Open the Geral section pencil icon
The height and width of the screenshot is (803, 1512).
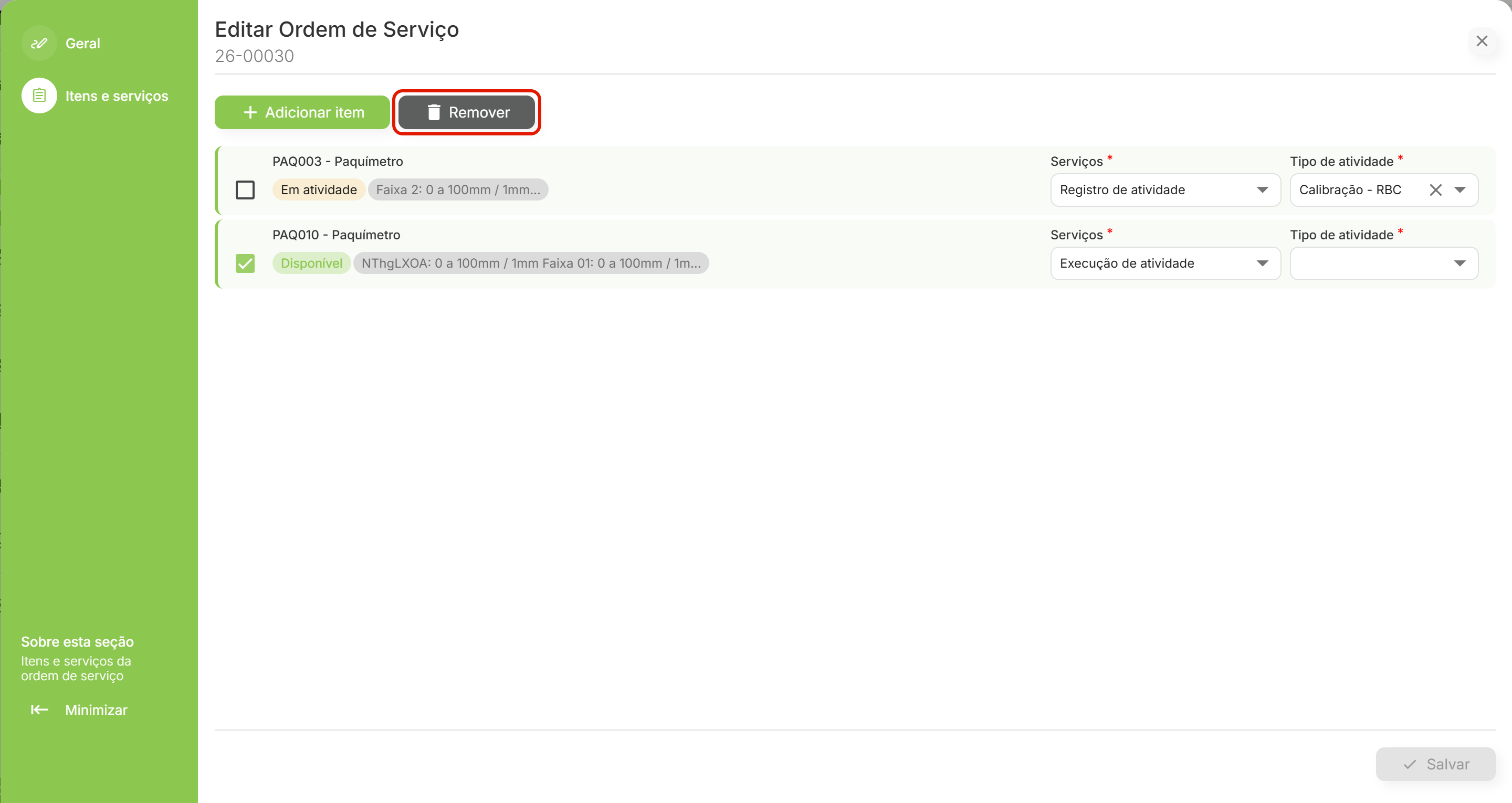pyautogui.click(x=39, y=43)
